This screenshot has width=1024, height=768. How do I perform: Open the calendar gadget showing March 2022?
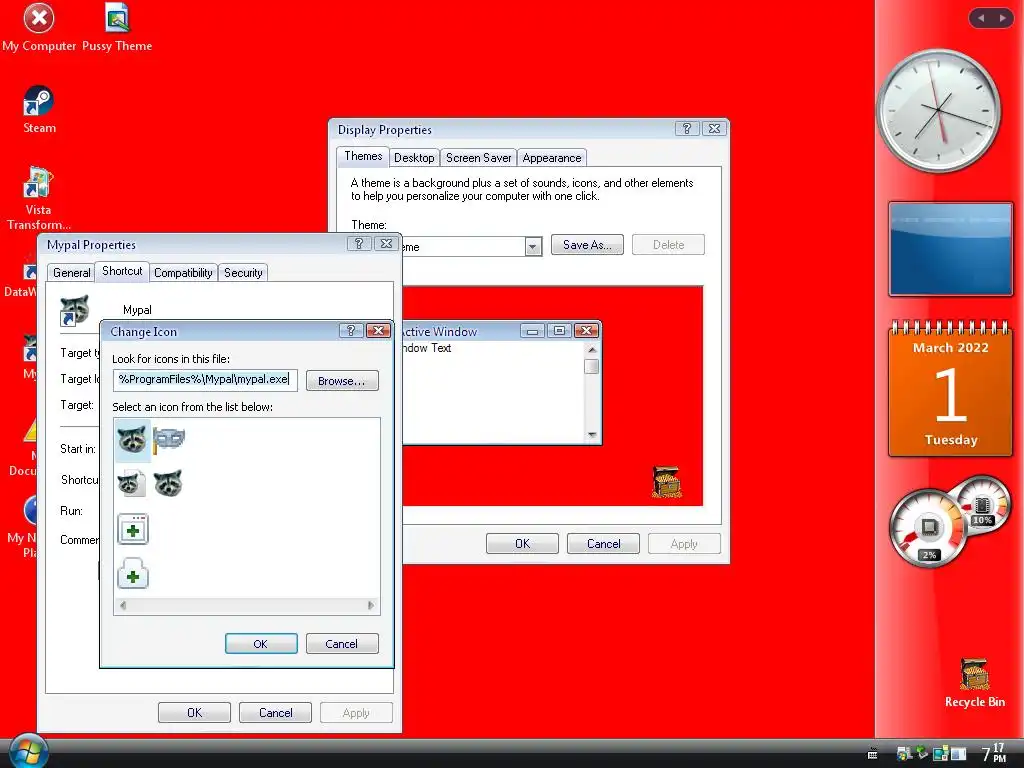click(x=950, y=389)
